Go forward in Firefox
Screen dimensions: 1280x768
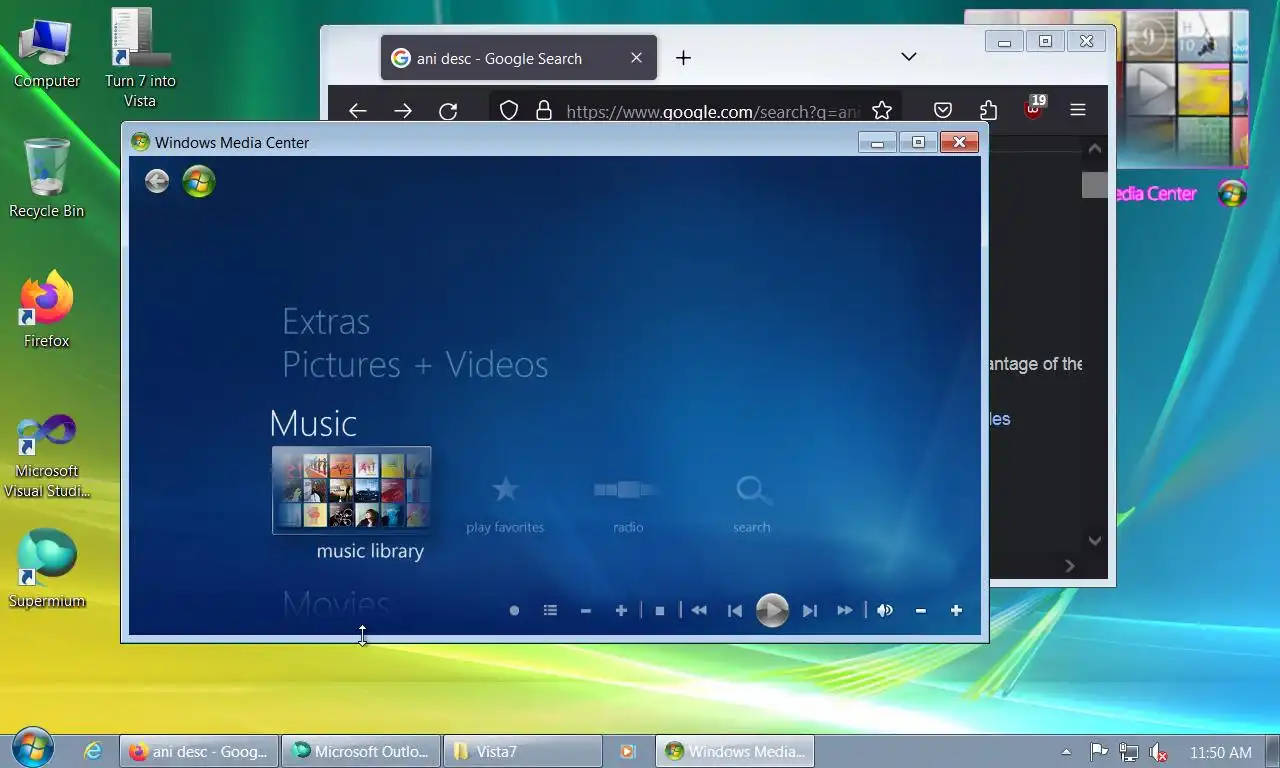tap(403, 111)
